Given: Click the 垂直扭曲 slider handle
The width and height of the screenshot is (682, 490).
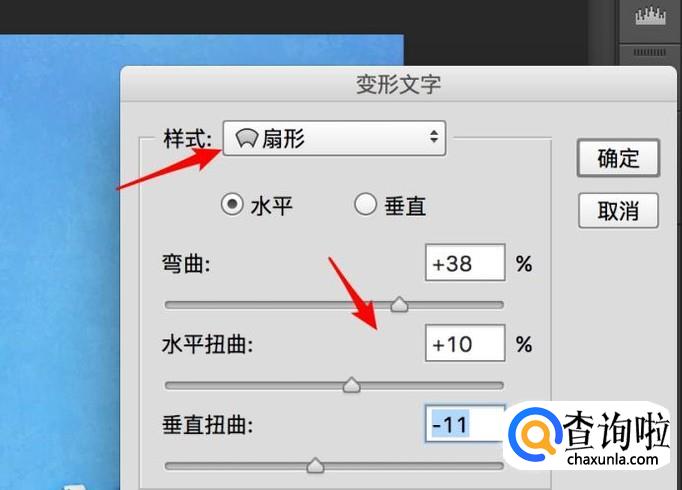Looking at the screenshot, I should click(315, 465).
